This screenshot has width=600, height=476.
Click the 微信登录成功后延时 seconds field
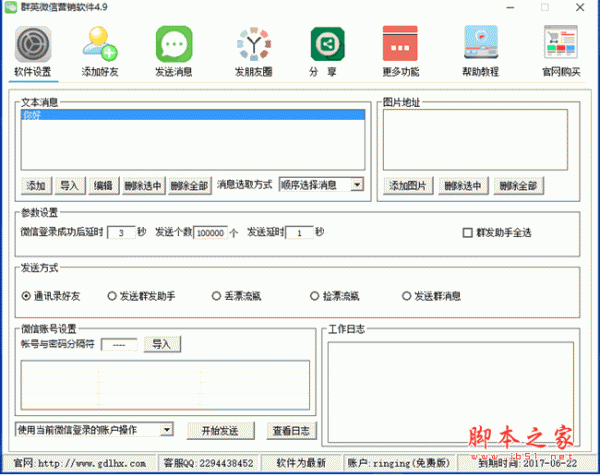coord(121,233)
